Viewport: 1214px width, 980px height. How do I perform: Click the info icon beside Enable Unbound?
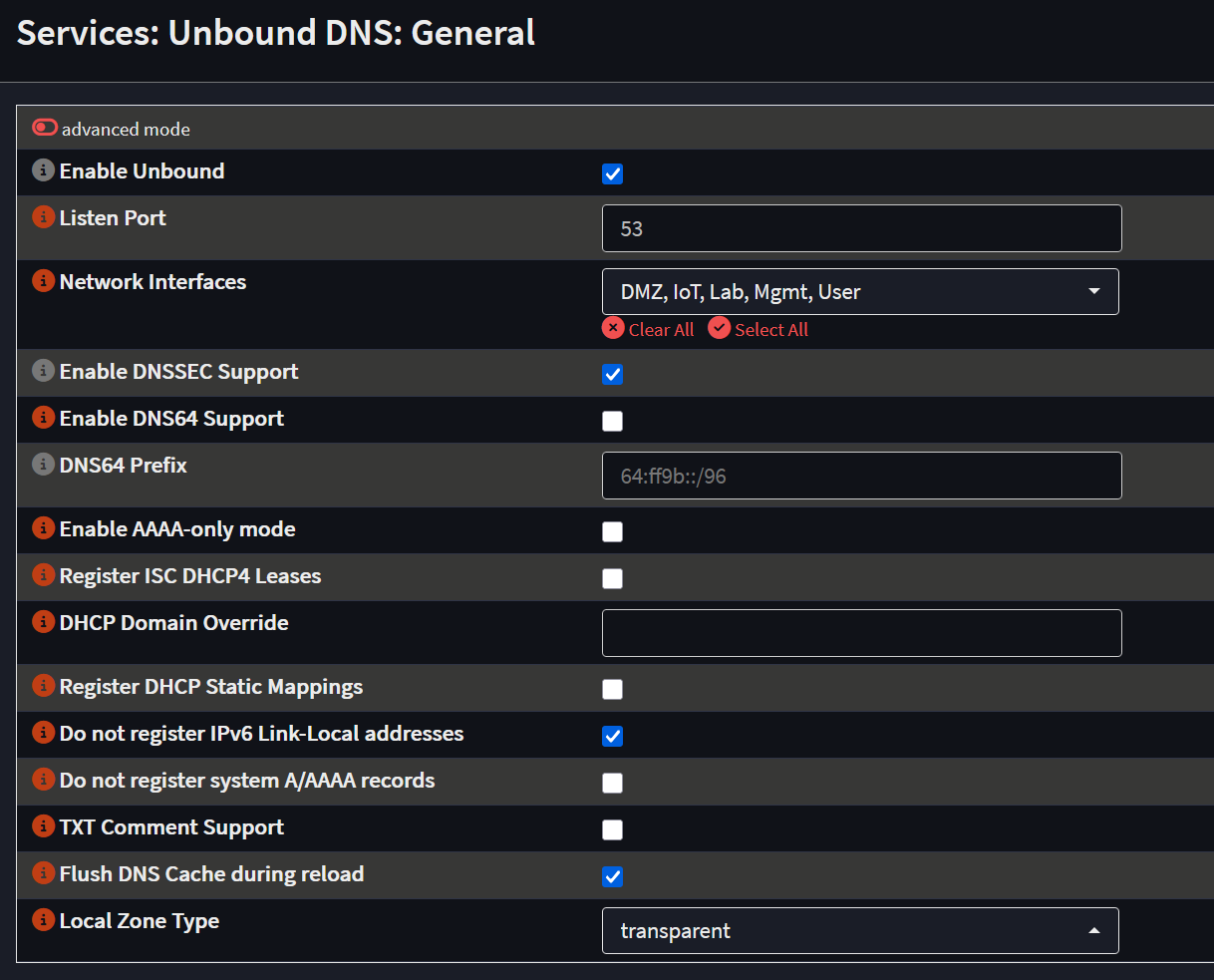point(42,168)
